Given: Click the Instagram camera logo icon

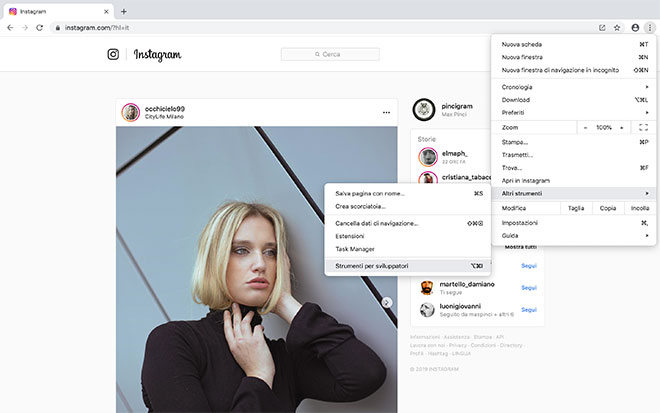Looking at the screenshot, I should click(x=113, y=54).
